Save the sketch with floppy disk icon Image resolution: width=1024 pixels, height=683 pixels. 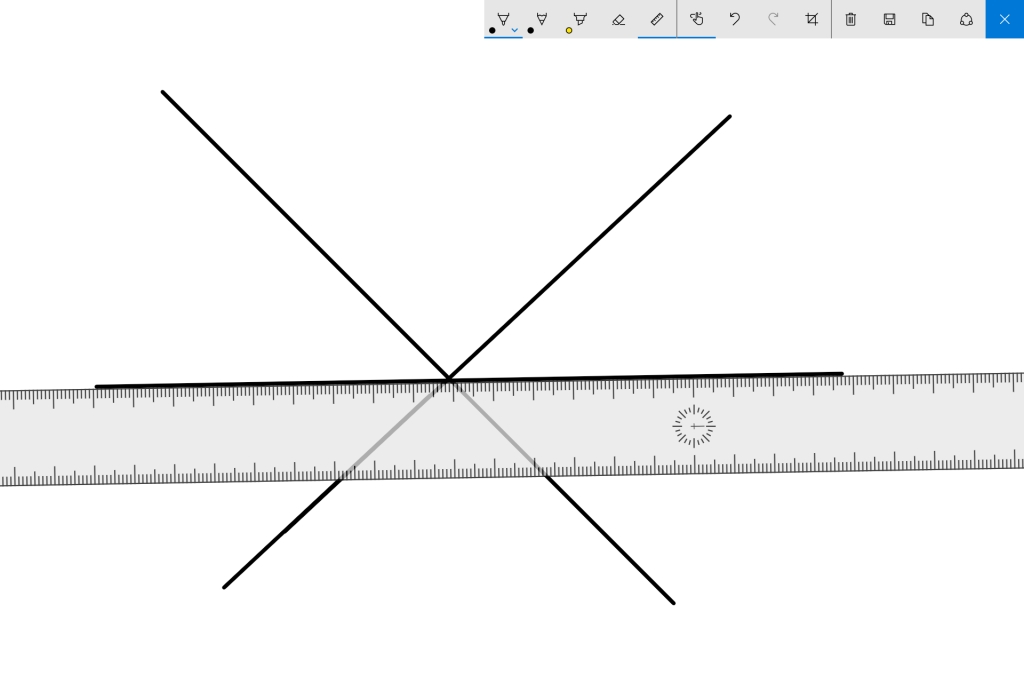889,19
